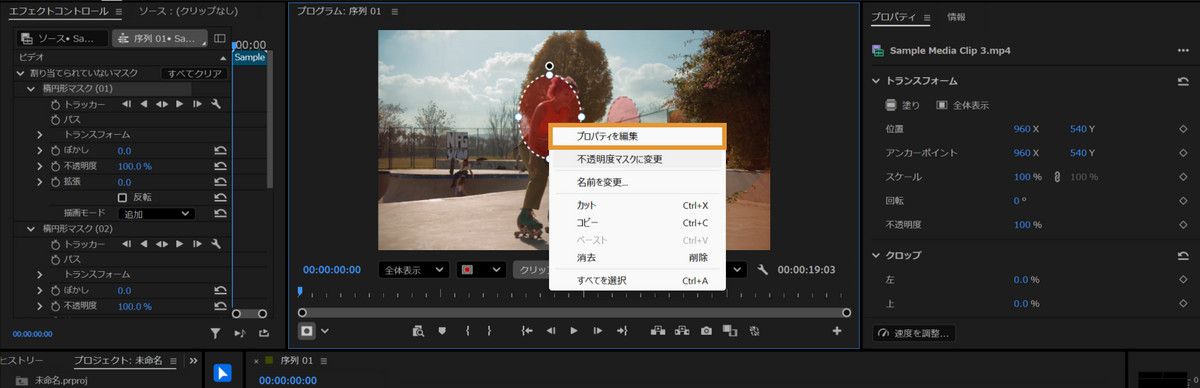Toggle stopwatch animation for Mask (01) ぼかし
1200x388 pixels.
[x=55, y=150]
